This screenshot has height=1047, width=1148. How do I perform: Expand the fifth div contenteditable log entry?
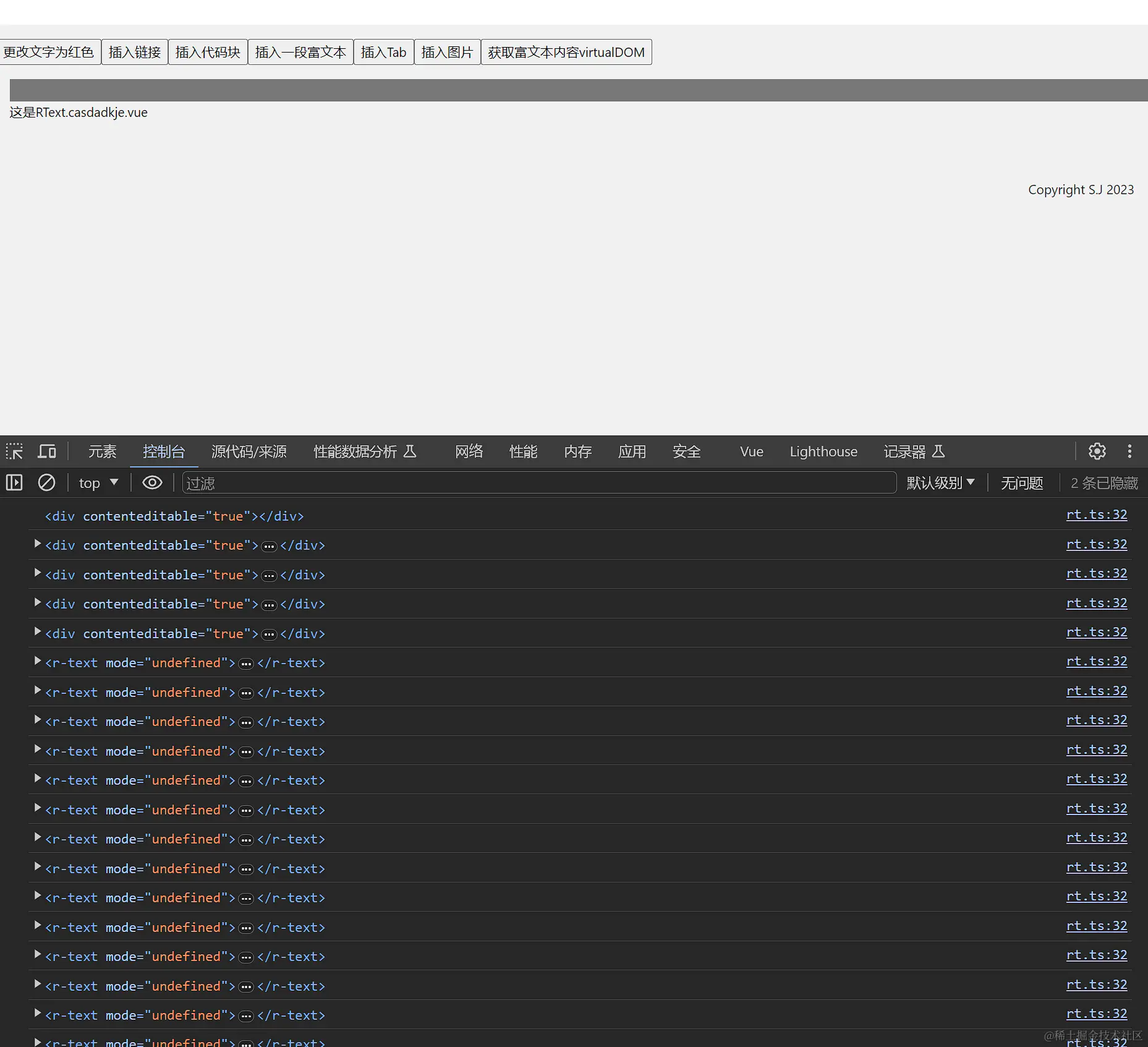tap(38, 632)
